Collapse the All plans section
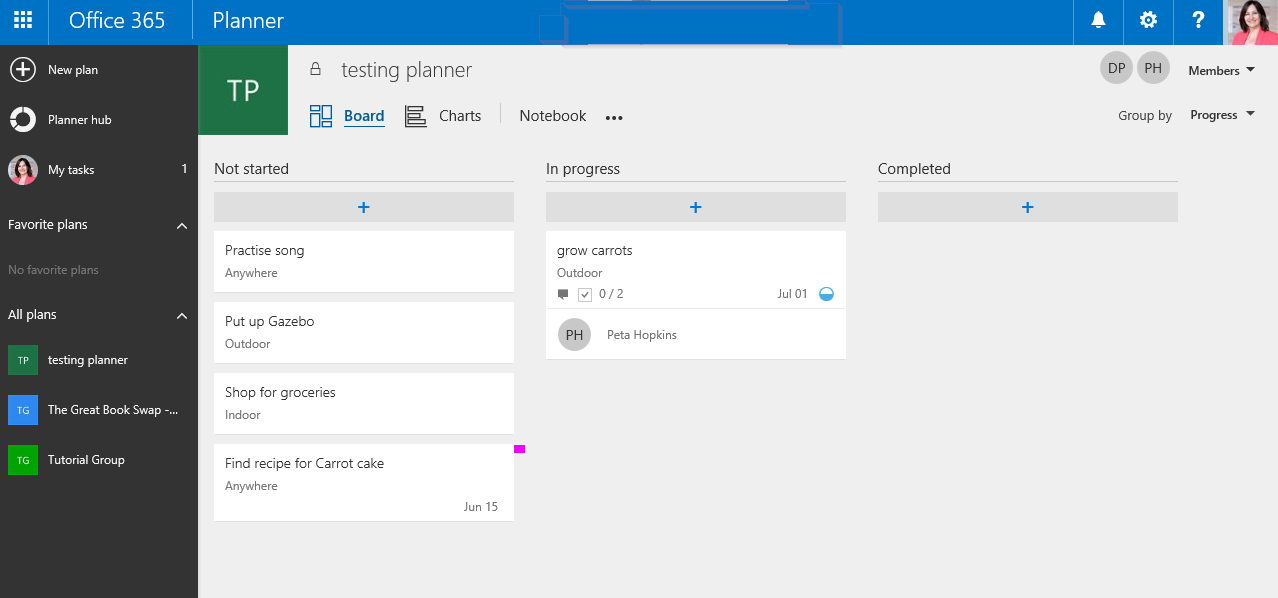Image resolution: width=1278 pixels, height=598 pixels. click(181, 314)
